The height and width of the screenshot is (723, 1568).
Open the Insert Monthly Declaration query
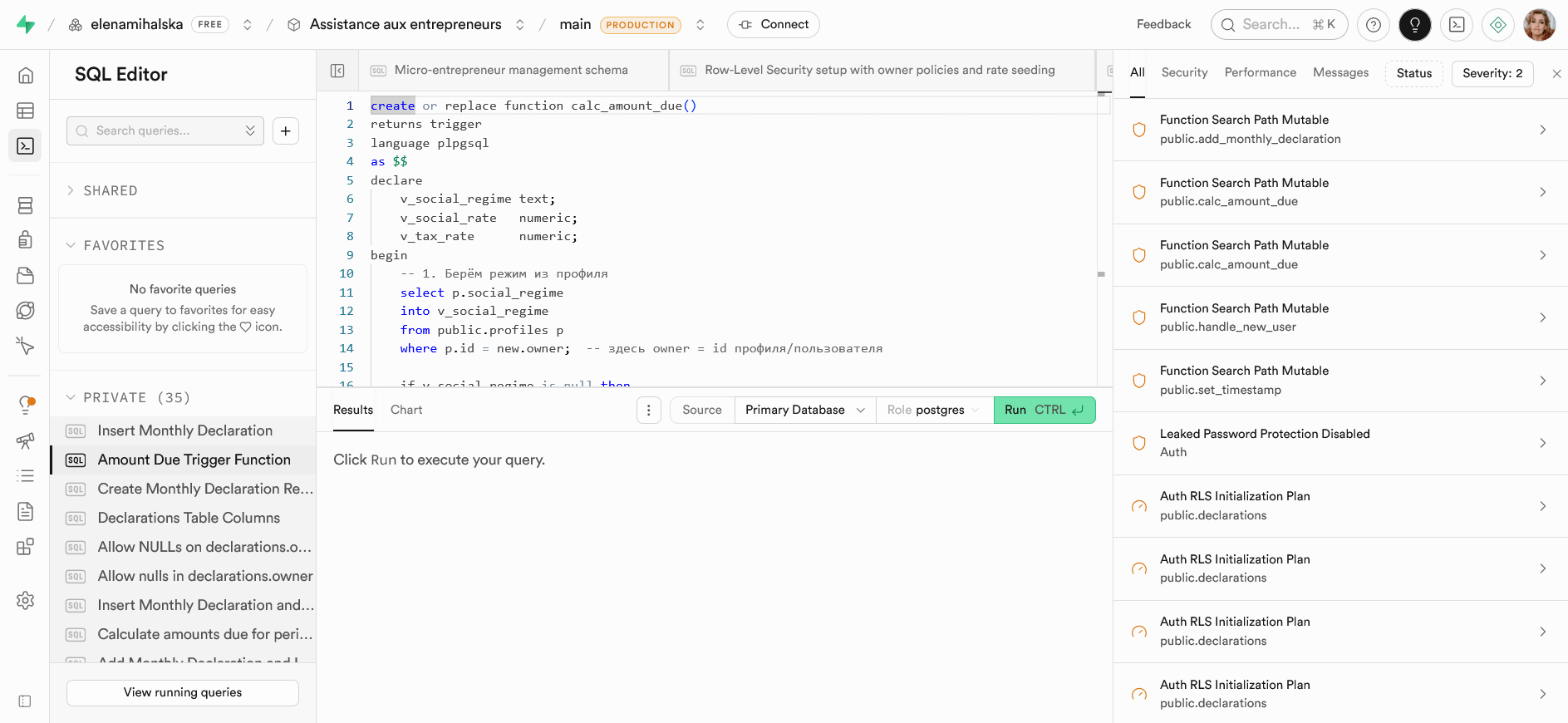tap(183, 430)
